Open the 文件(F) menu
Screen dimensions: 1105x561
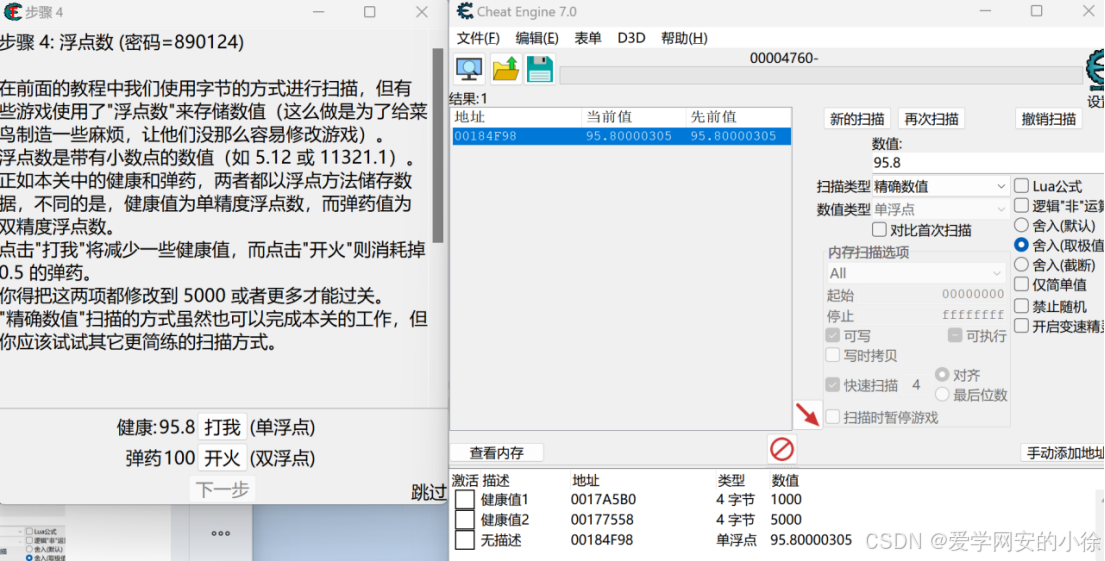click(478, 38)
